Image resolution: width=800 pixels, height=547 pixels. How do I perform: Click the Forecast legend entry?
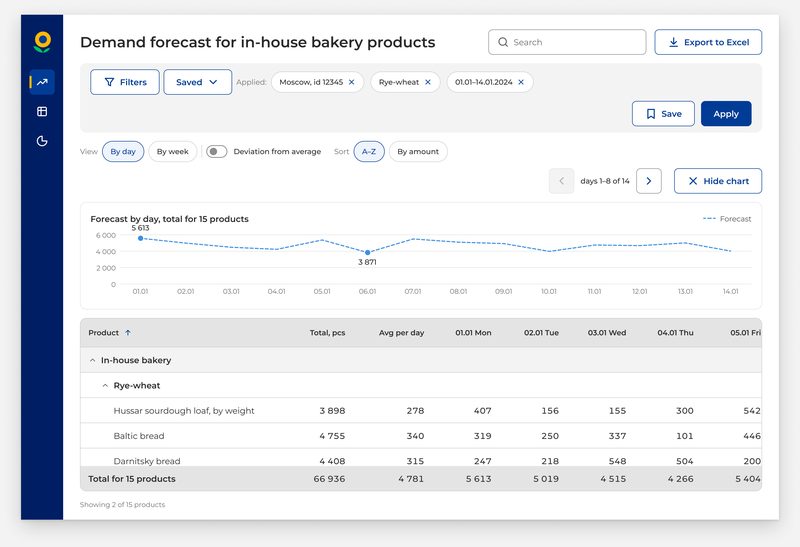[727, 219]
